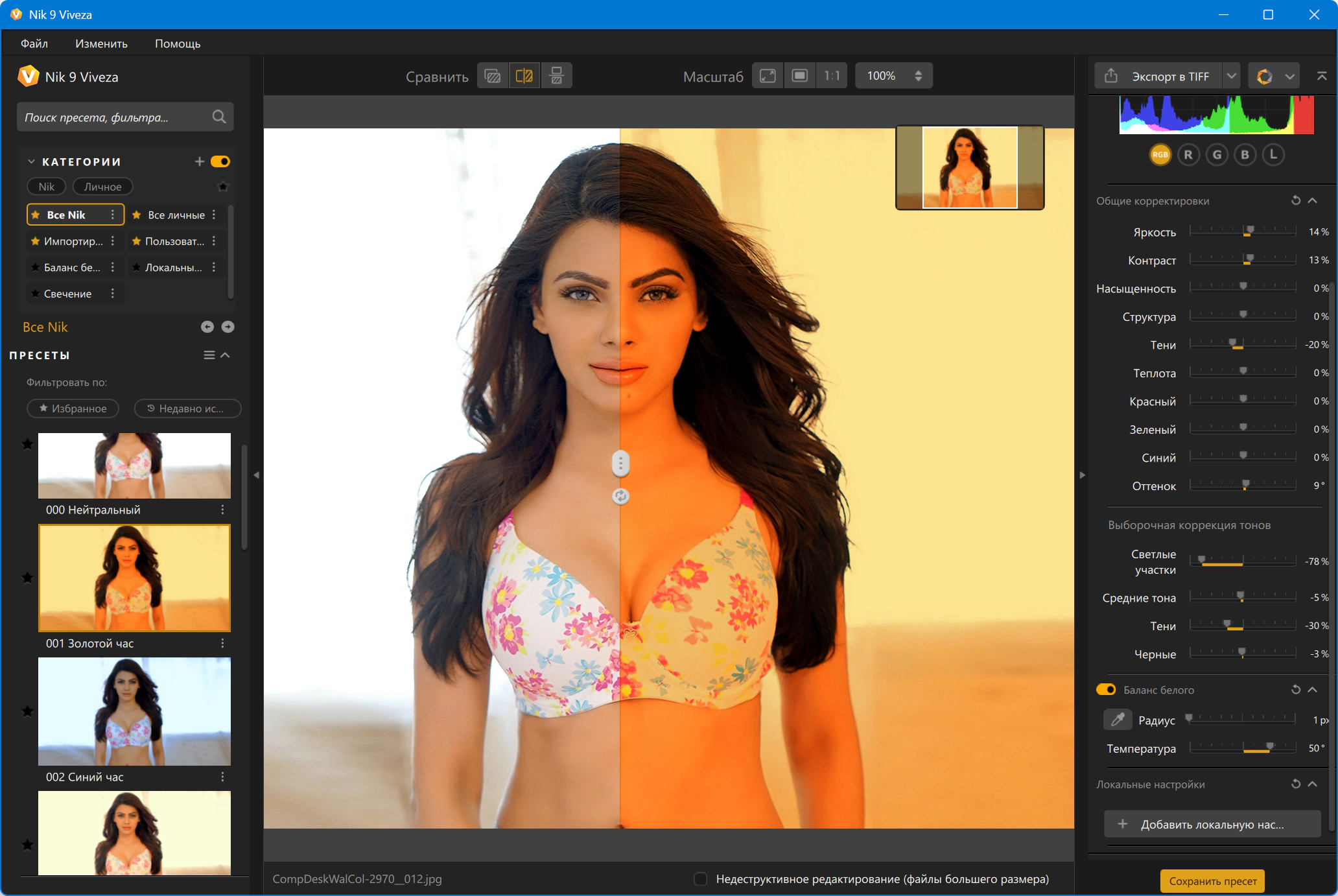Open the color wheel dropdown arrow
1338x896 pixels.
point(1290,77)
